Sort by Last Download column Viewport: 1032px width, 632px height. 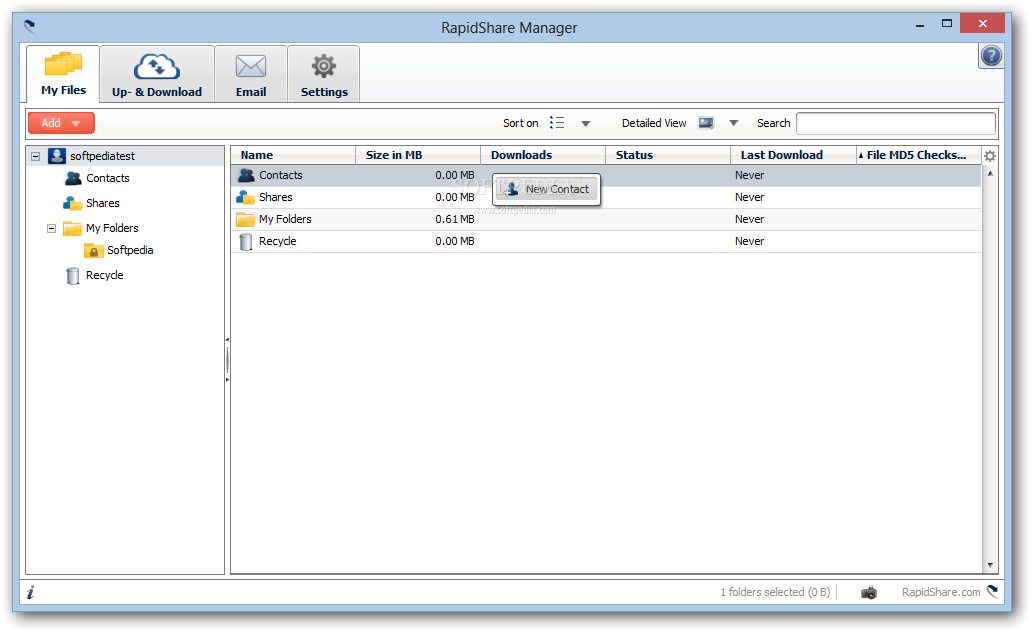click(x=793, y=155)
